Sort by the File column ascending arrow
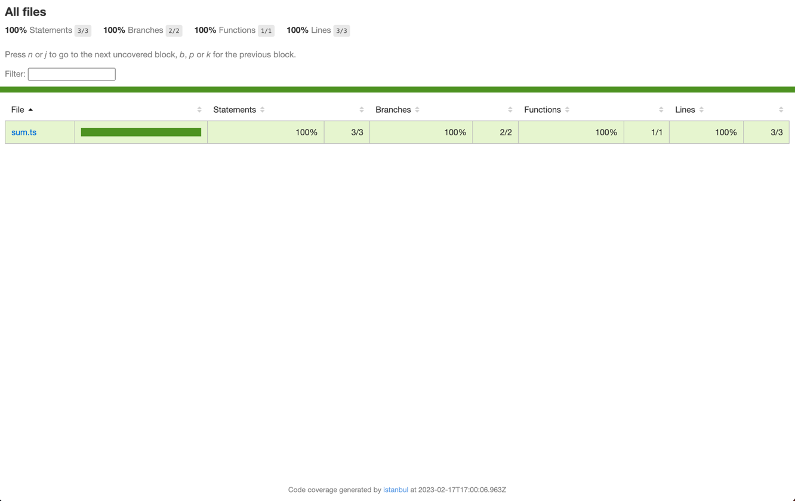796x502 pixels. pyautogui.click(x=31, y=109)
